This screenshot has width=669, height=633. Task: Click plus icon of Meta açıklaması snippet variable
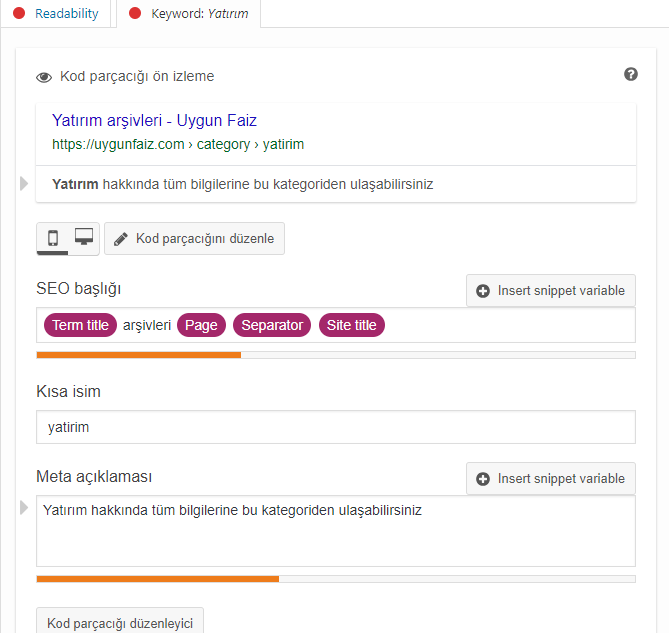click(x=483, y=479)
